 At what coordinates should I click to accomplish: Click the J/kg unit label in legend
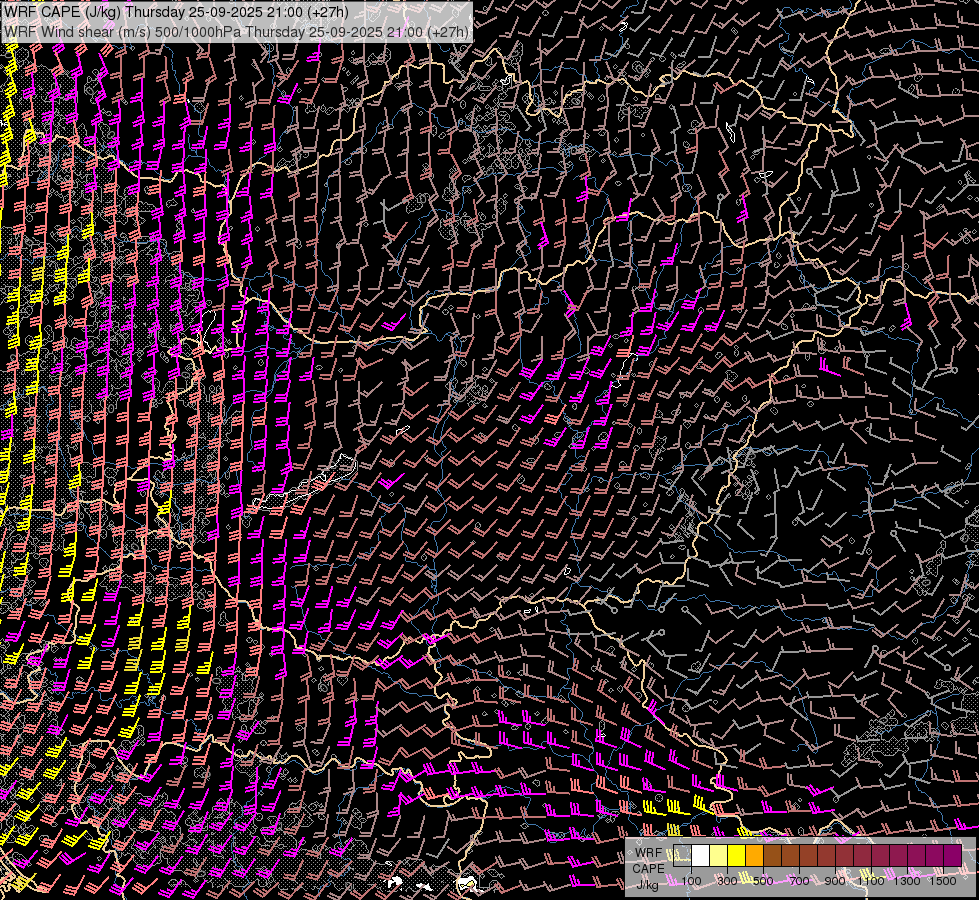pos(648,883)
